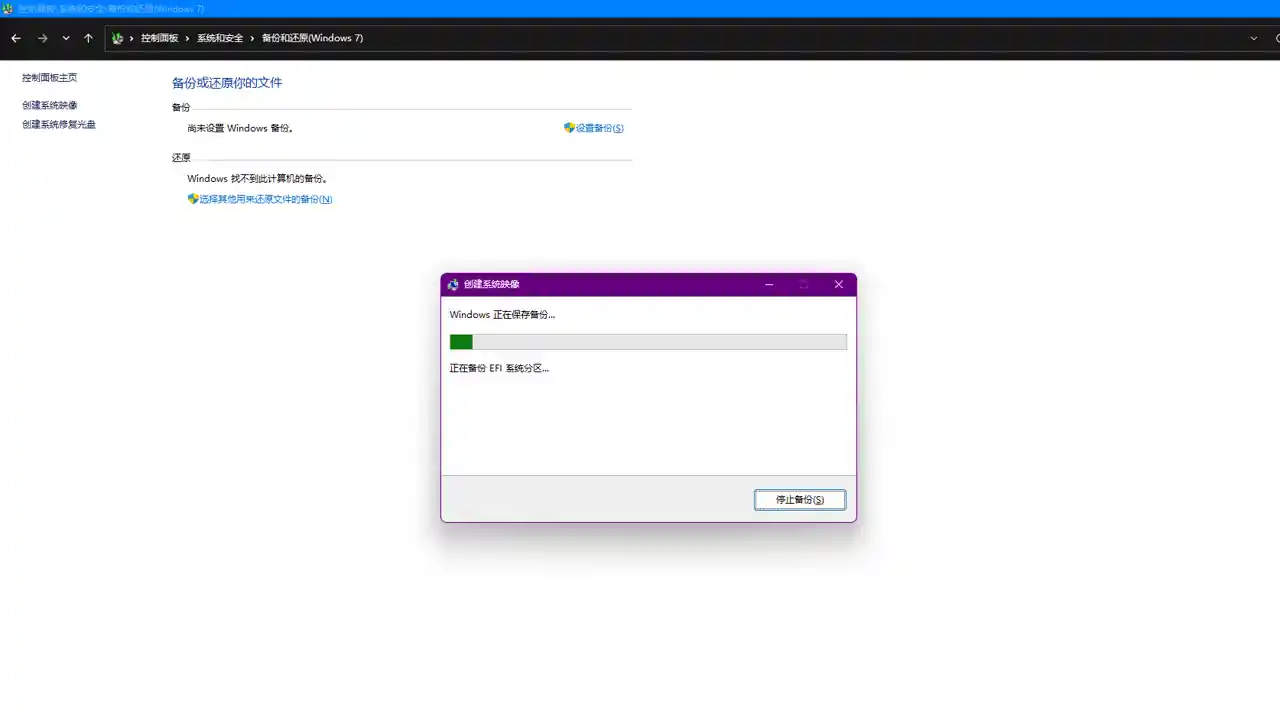Screen dimensions: 1280x720
Task: Click the text 正在备份 EFI 系统分区...
Action: tap(499, 368)
